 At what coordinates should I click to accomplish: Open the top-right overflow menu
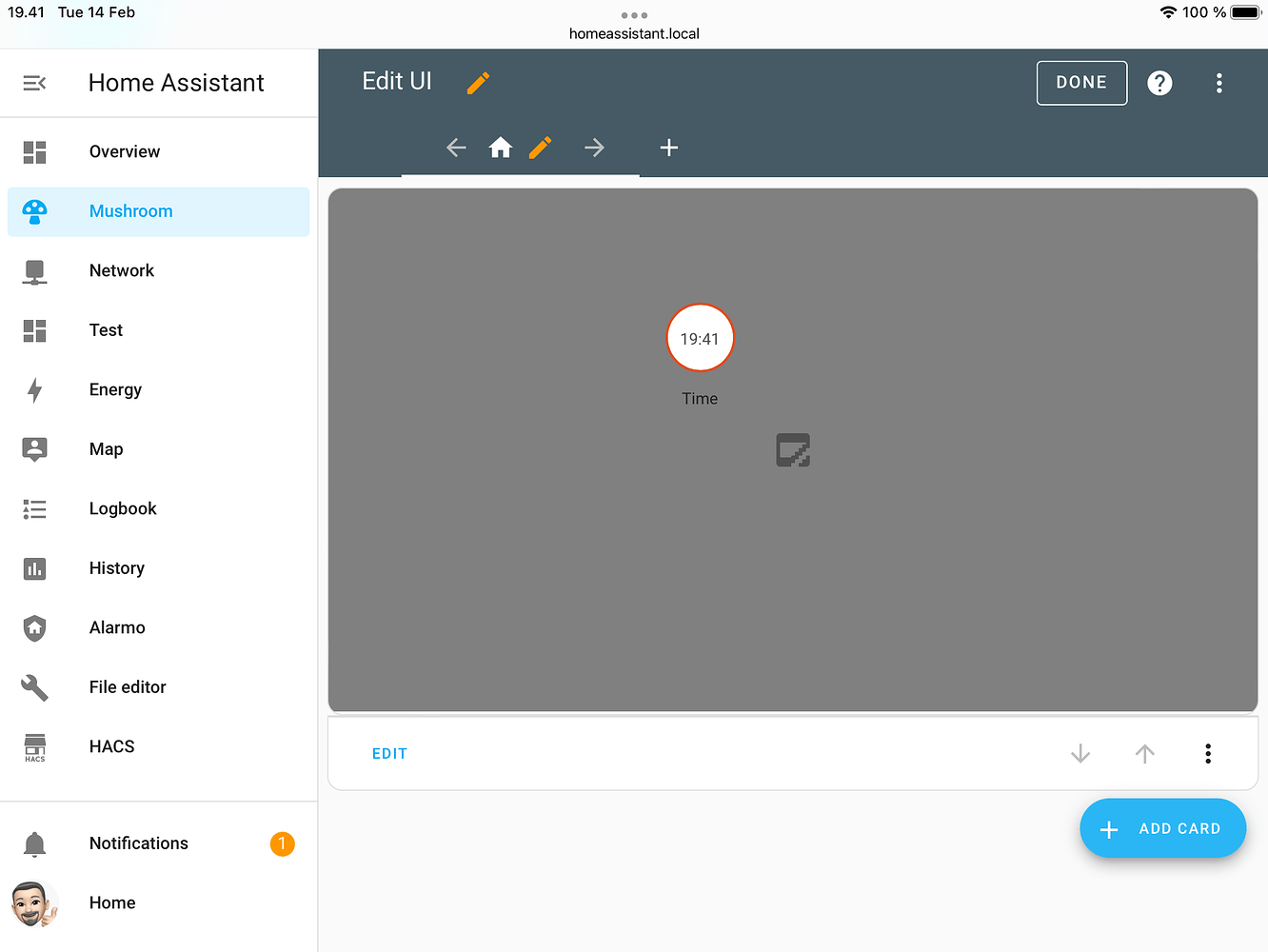1218,83
